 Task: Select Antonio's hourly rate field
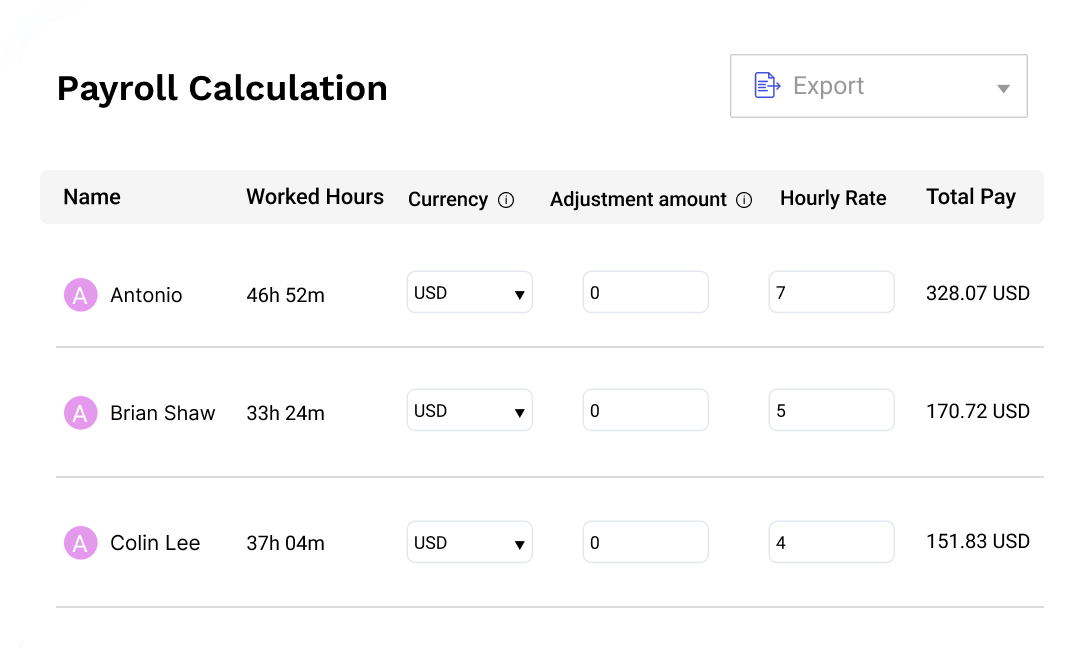tap(831, 292)
